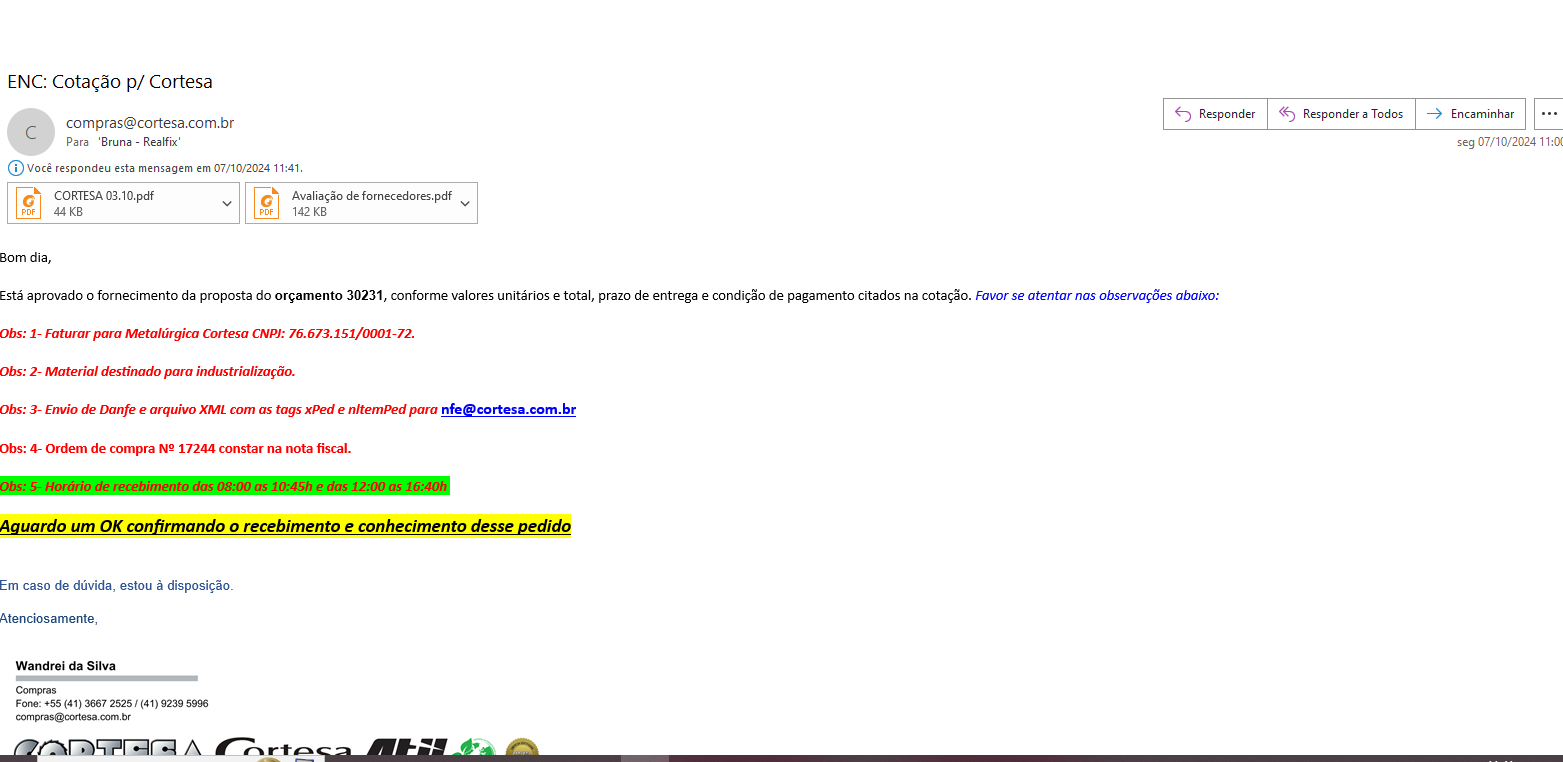This screenshot has height=762, width=1563.
Task: Click PDF icon of CORTESA 03.10.pdf
Action: [29, 203]
